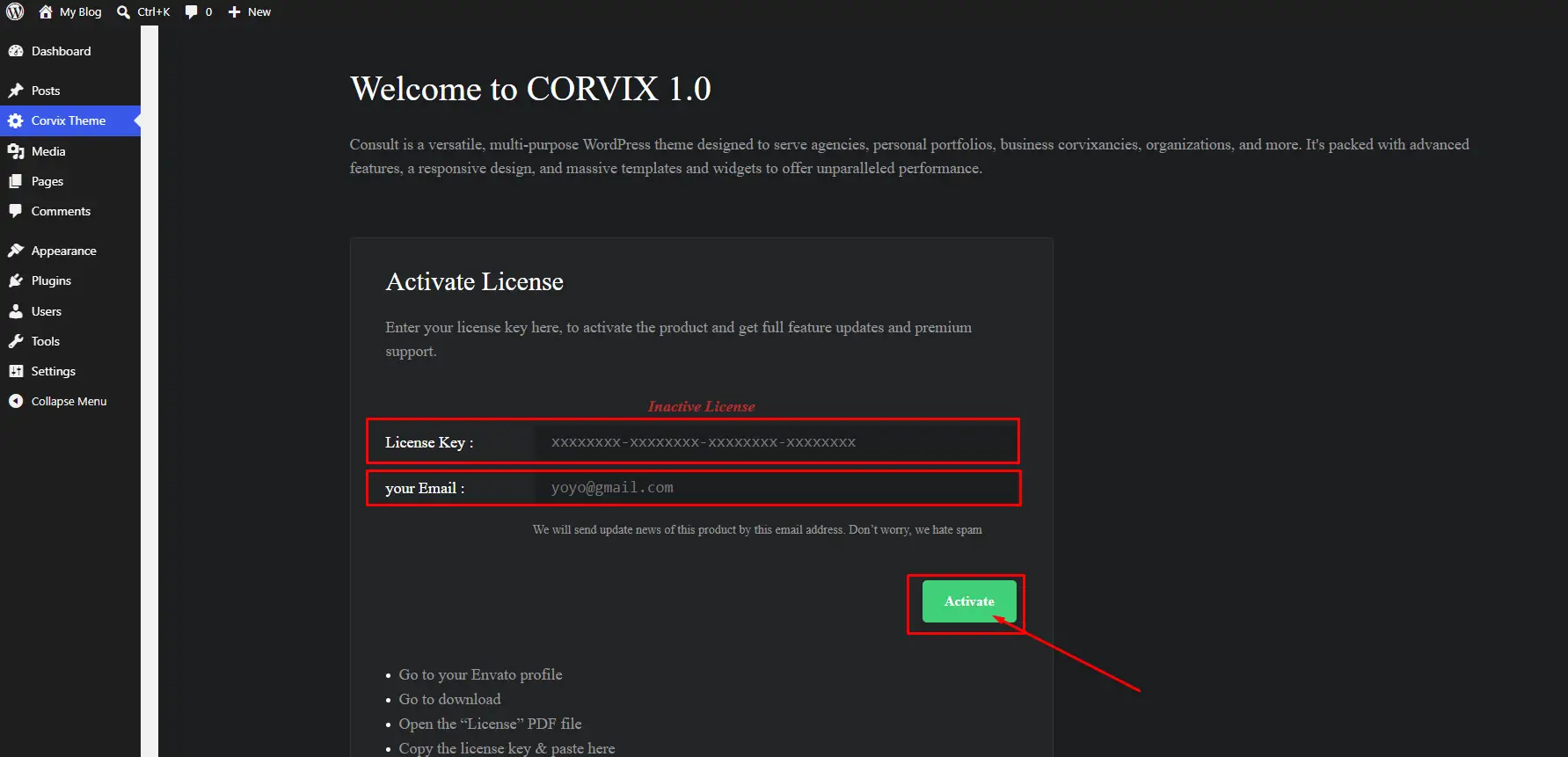The height and width of the screenshot is (757, 1568).
Task: Click the Comments bubble icon in sidebar
Action: (x=16, y=211)
